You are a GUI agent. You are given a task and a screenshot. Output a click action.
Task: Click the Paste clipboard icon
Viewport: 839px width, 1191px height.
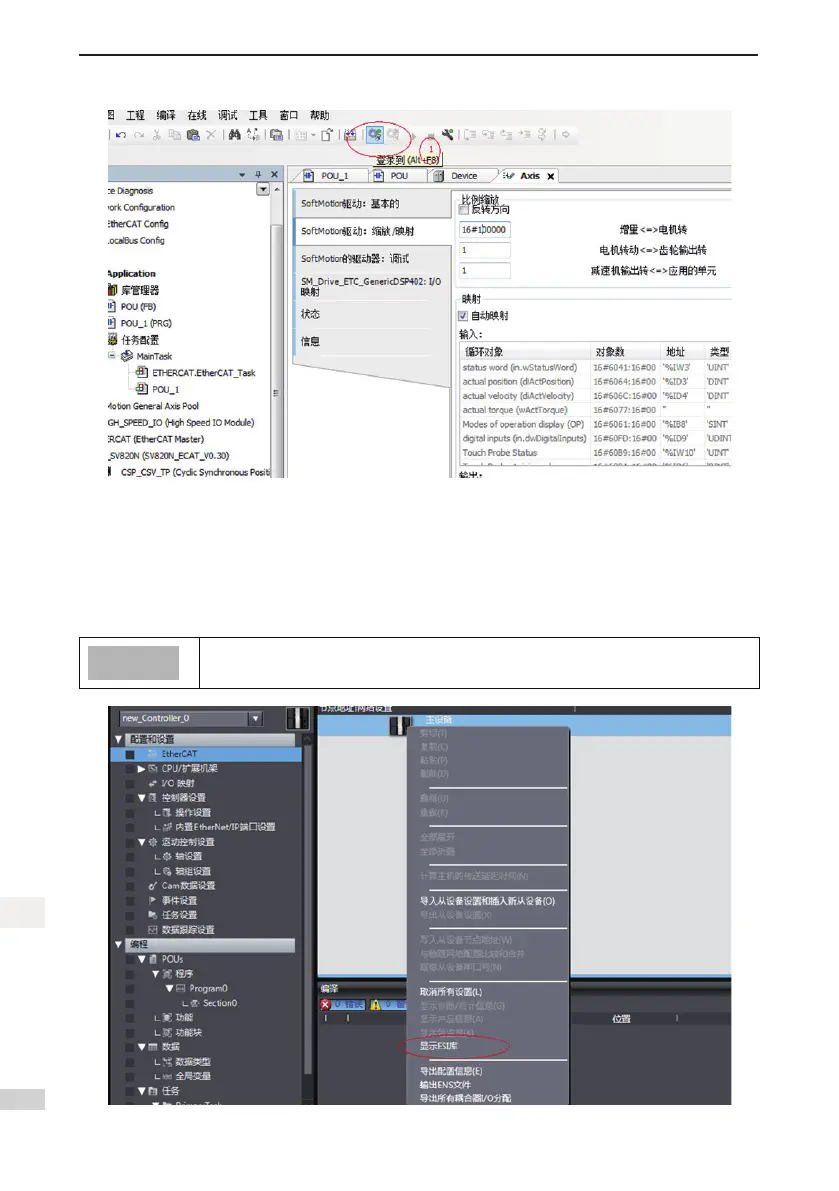[x=193, y=135]
